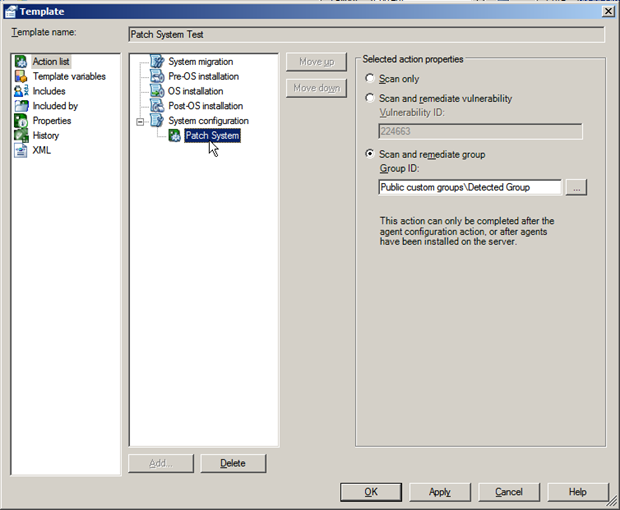Image resolution: width=620 pixels, height=510 pixels.
Task: Click the Template variables icon
Action: pos(21,76)
